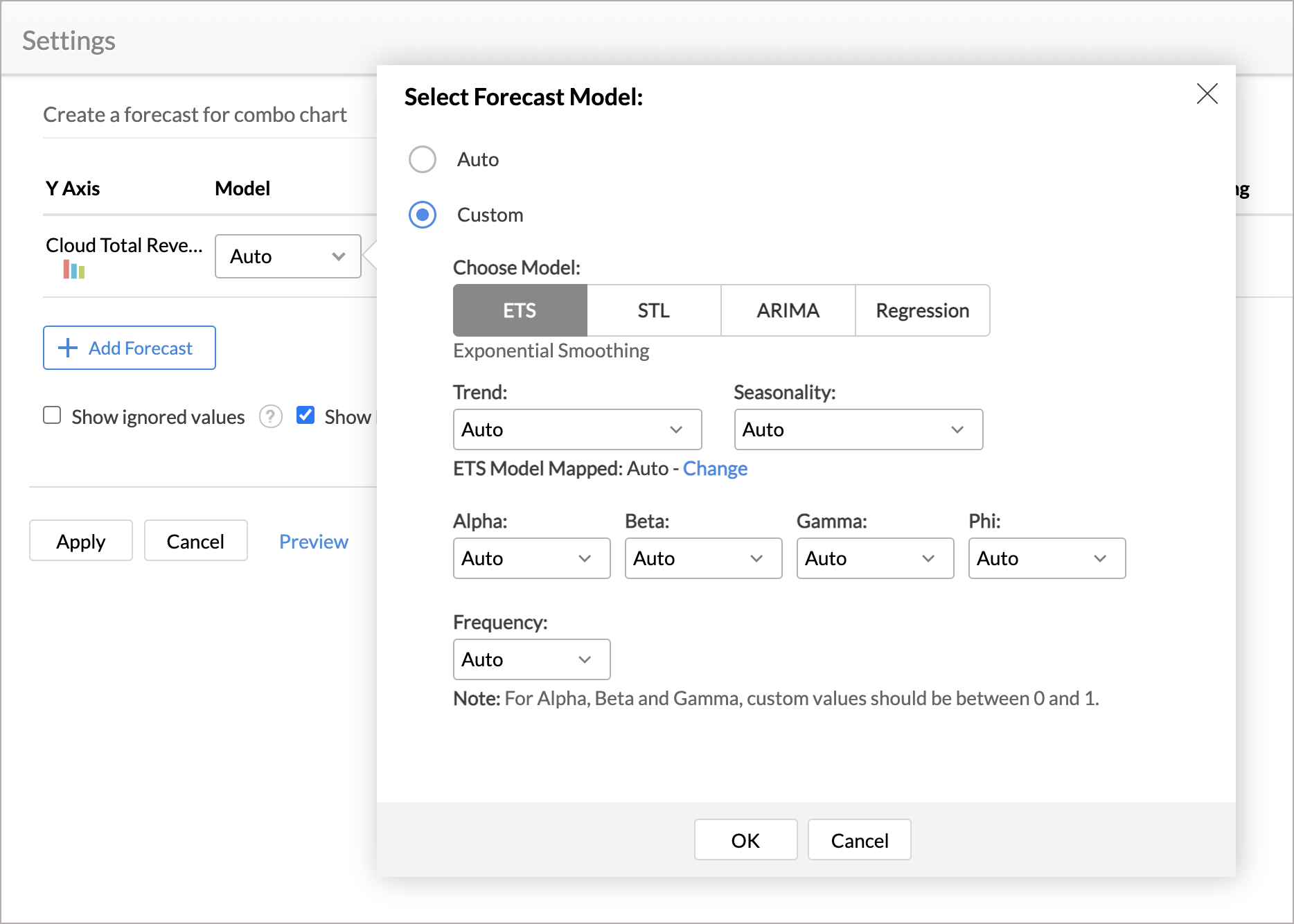The height and width of the screenshot is (924, 1294).
Task: Click the plus icon on Add Forecast
Action: pyautogui.click(x=67, y=348)
